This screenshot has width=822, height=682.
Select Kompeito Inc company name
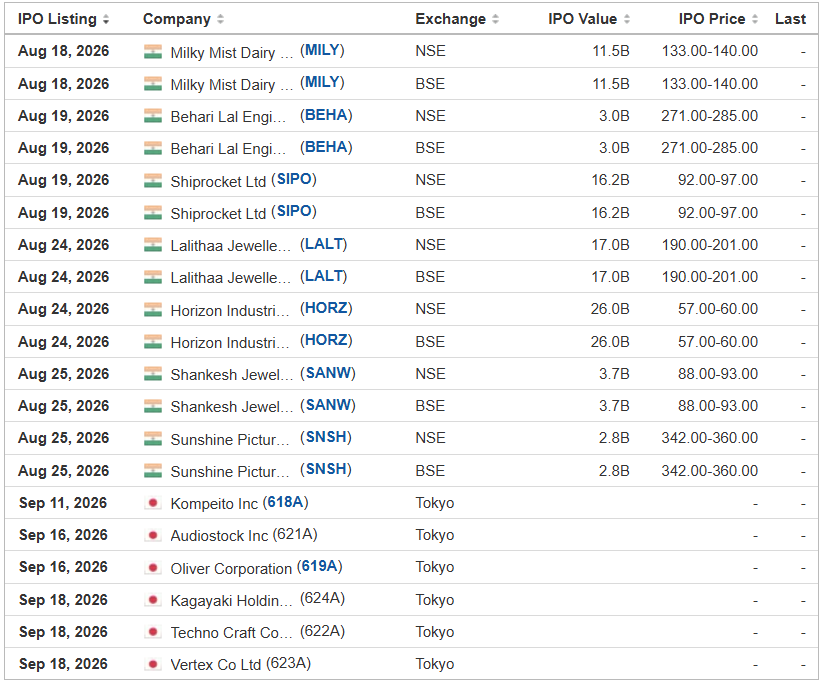tap(214, 504)
